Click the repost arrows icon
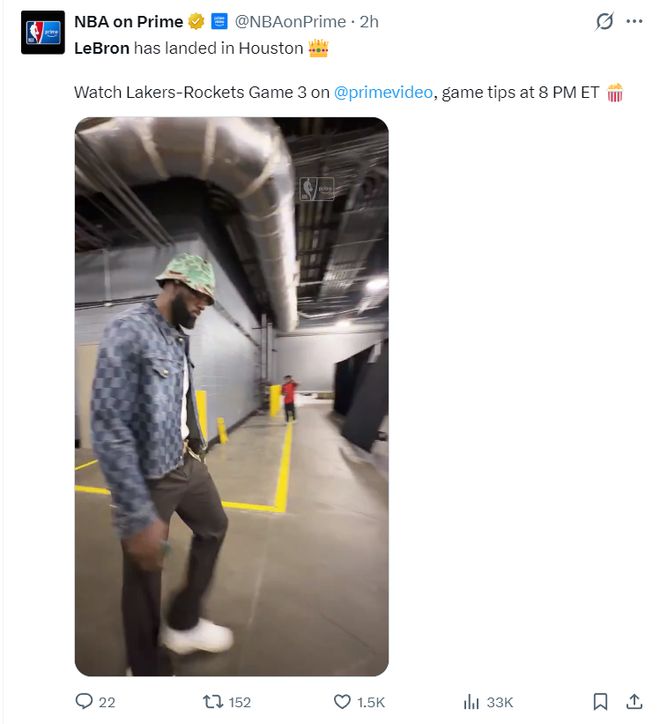Image resolution: width=660 pixels, height=724 pixels. [x=212, y=702]
